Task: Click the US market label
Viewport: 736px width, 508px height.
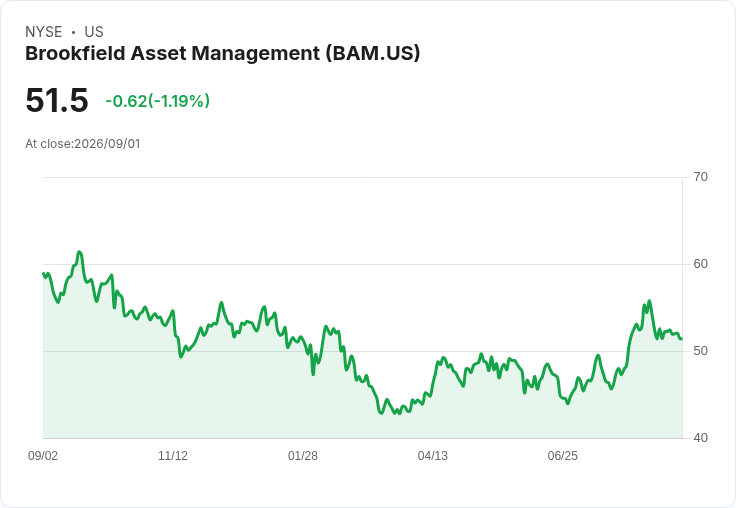Action: (x=94, y=32)
